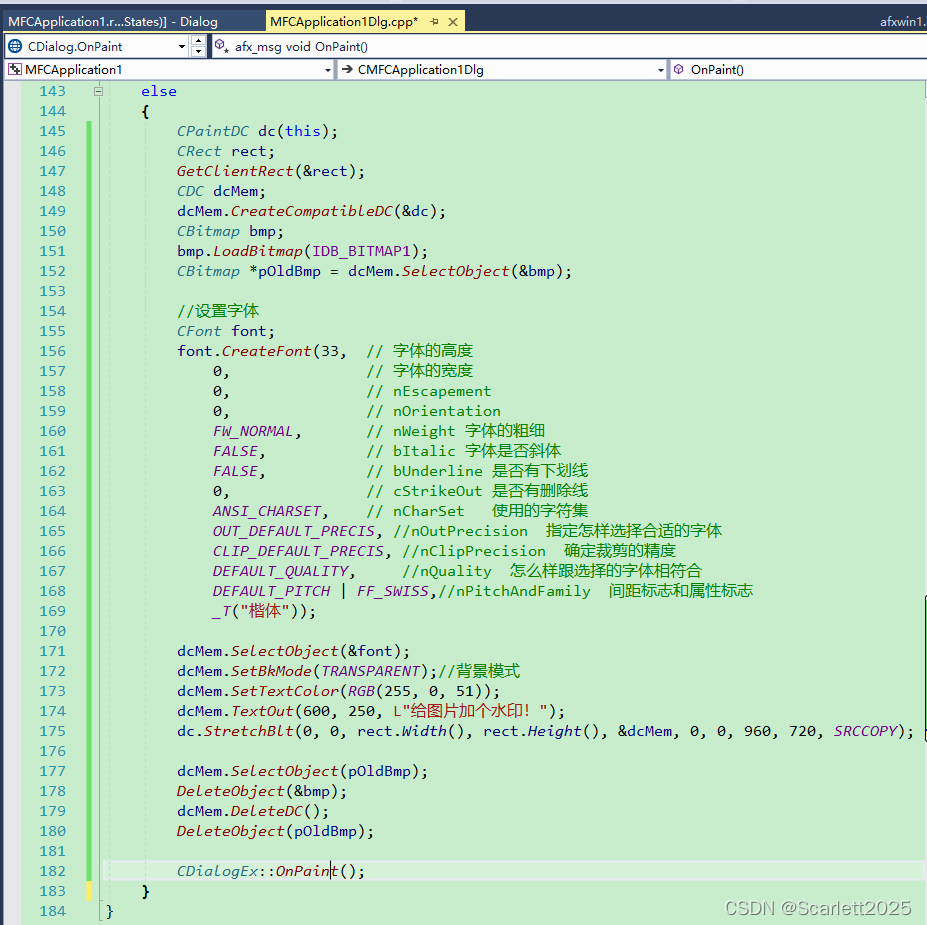Click the cube icon beside OnPaint()
Image resolution: width=927 pixels, height=925 pixels.
point(679,69)
